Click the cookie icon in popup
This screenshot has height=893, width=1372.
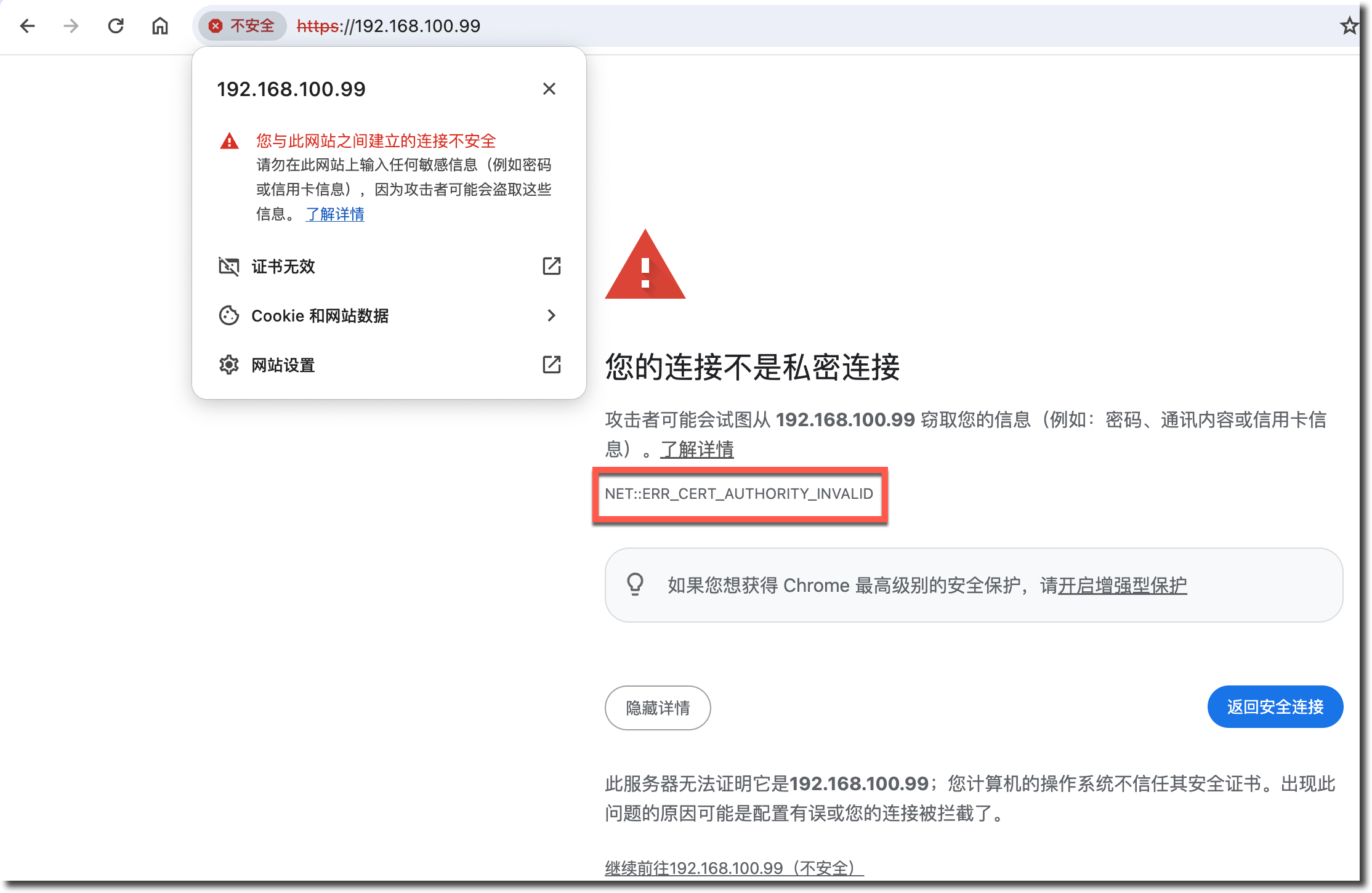click(228, 315)
